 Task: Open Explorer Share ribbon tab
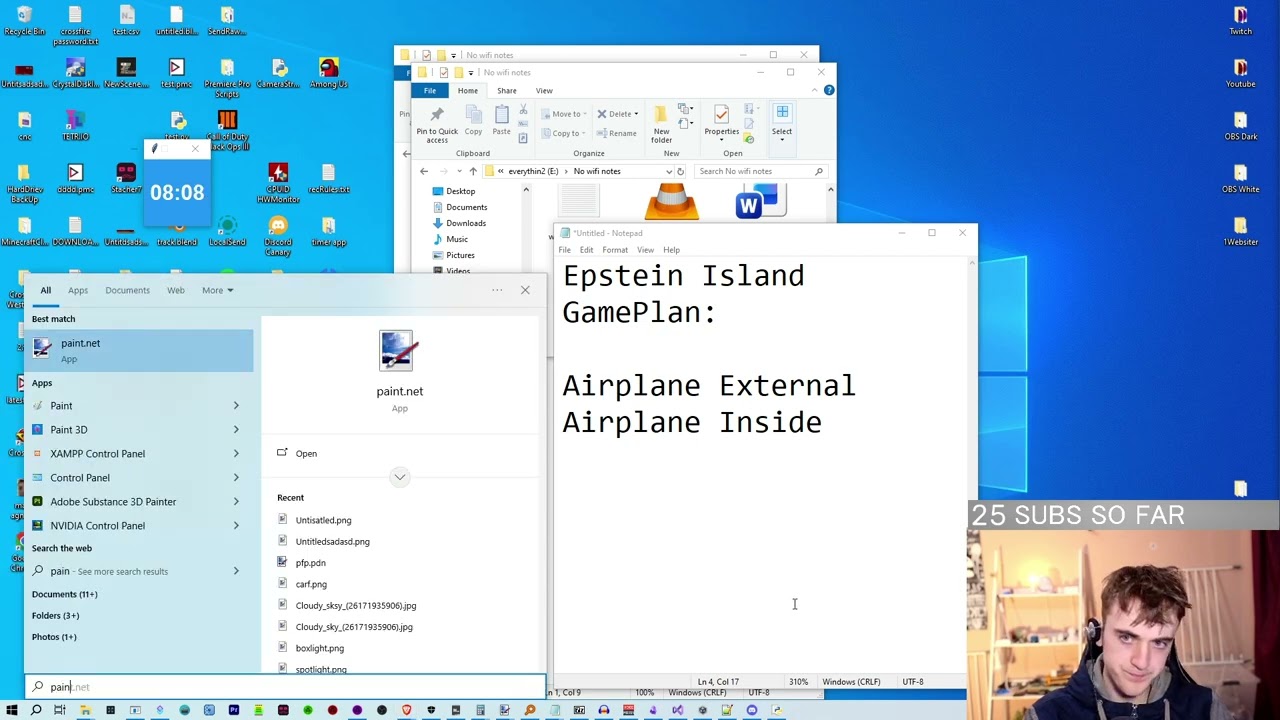tap(507, 91)
